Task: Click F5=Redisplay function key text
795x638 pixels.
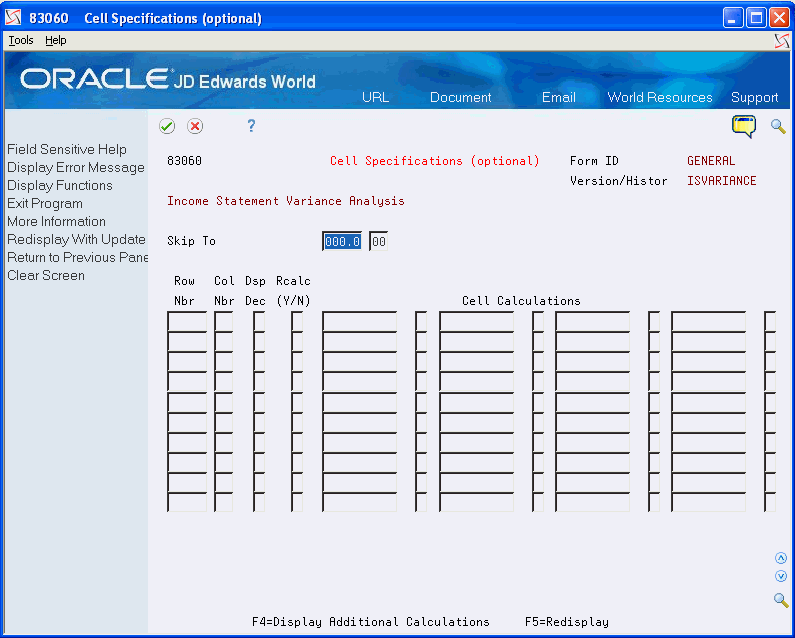Action: [x=567, y=622]
